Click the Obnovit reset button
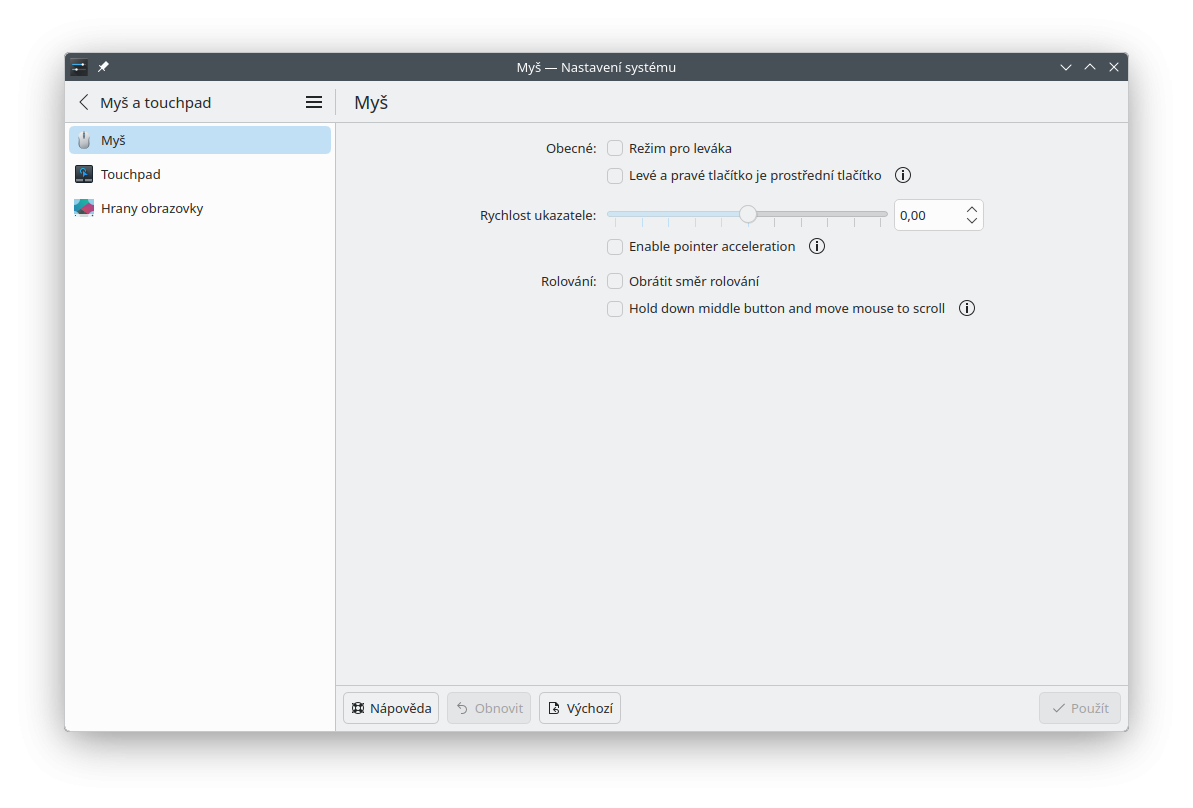The image size is (1193, 808). coord(489,708)
